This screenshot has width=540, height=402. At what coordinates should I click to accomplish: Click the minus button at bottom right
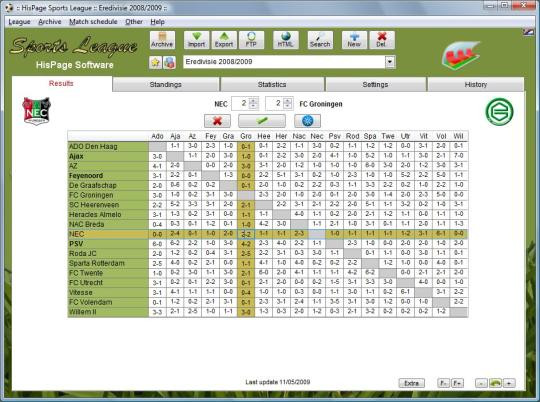pos(481,383)
